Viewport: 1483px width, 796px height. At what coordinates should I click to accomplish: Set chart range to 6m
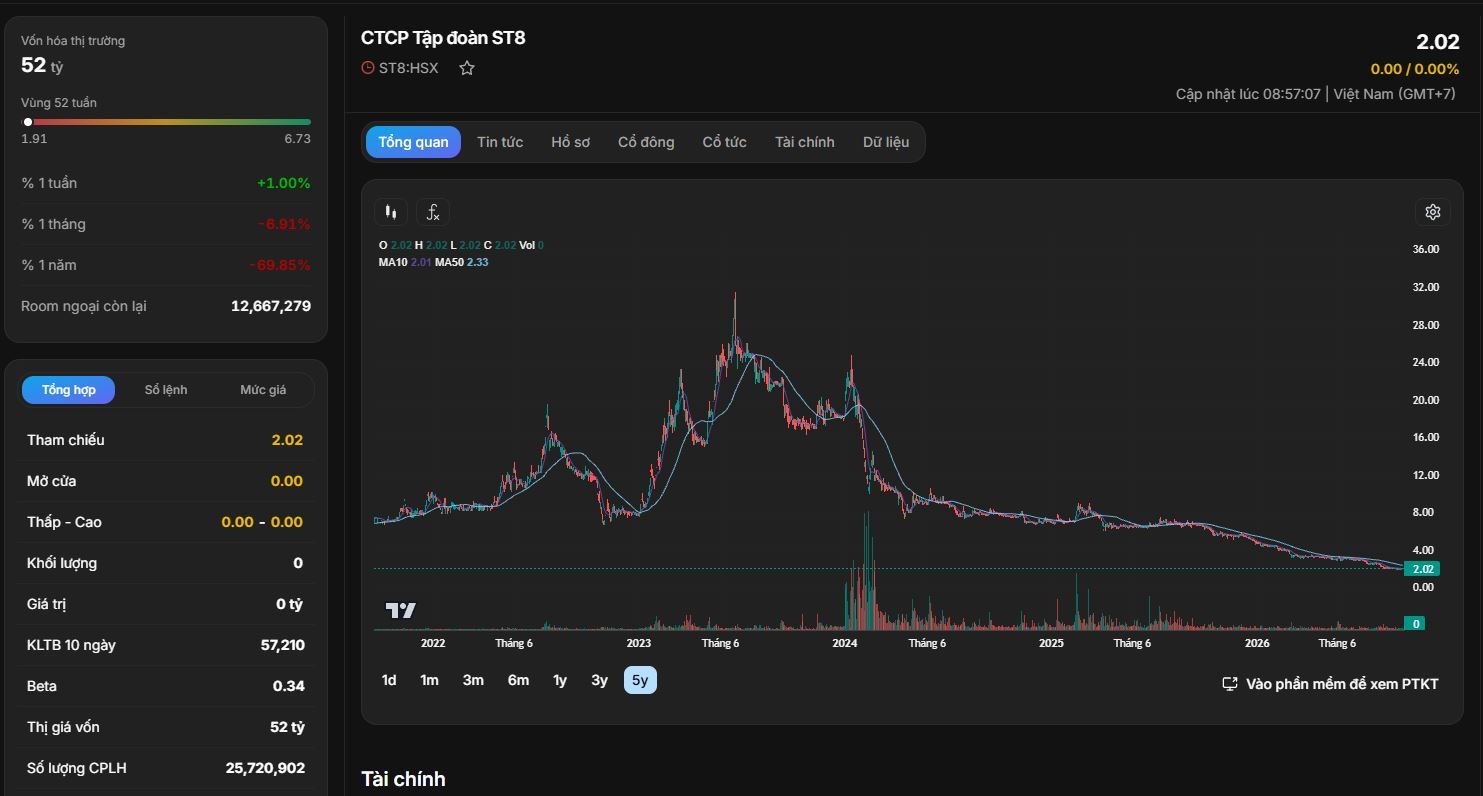[x=518, y=680]
